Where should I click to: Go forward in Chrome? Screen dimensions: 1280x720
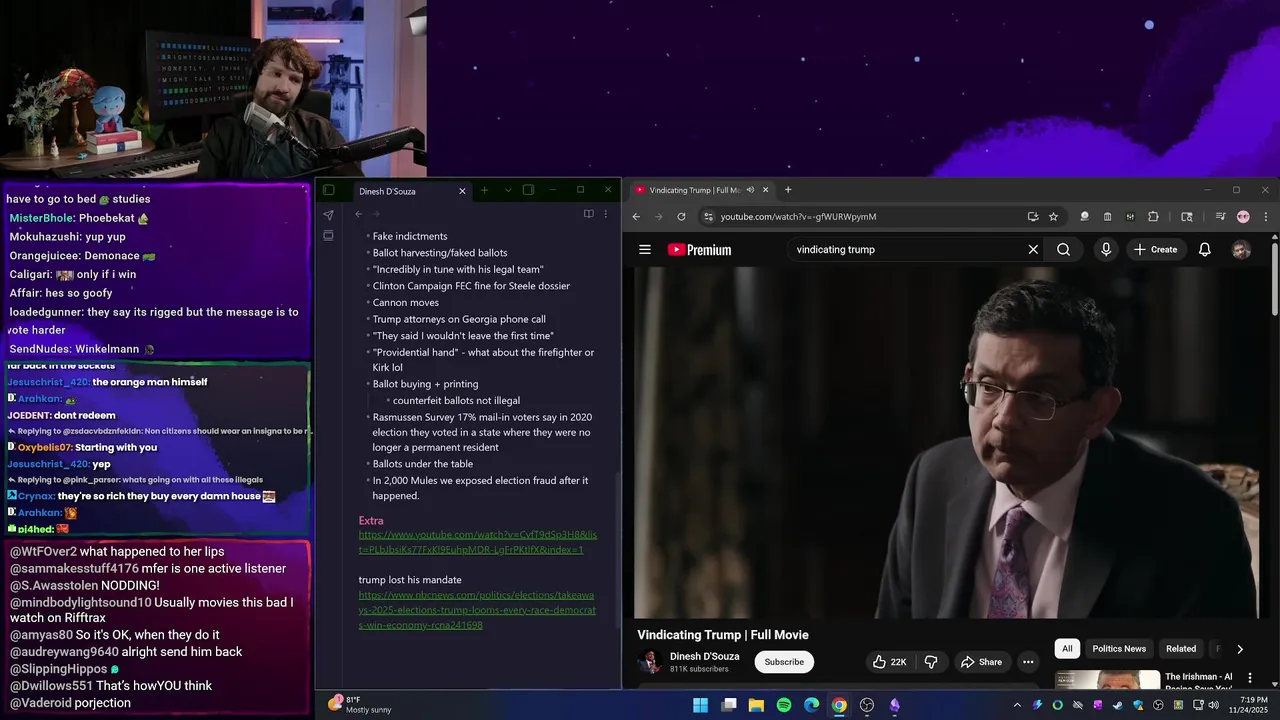coord(658,217)
